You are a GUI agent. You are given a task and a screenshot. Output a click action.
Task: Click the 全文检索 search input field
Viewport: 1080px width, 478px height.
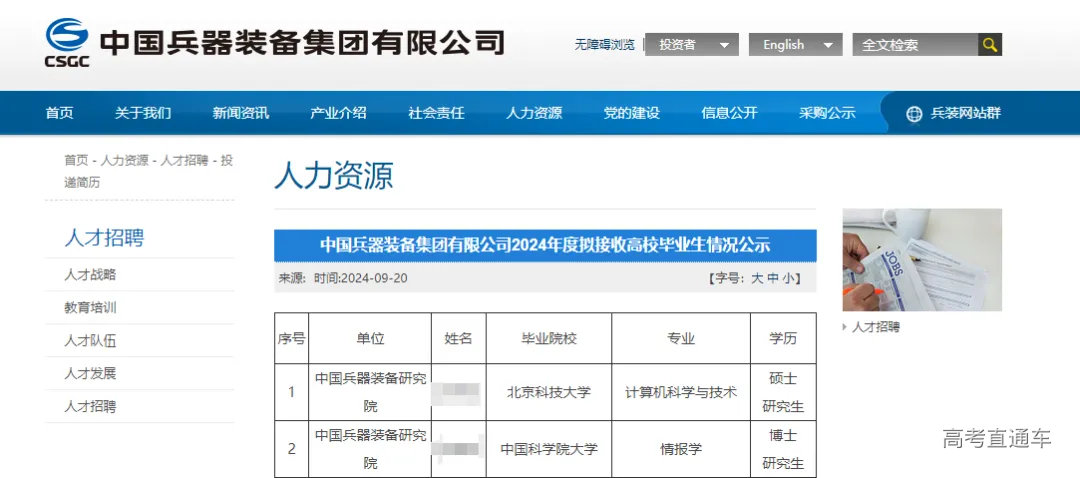(915, 45)
